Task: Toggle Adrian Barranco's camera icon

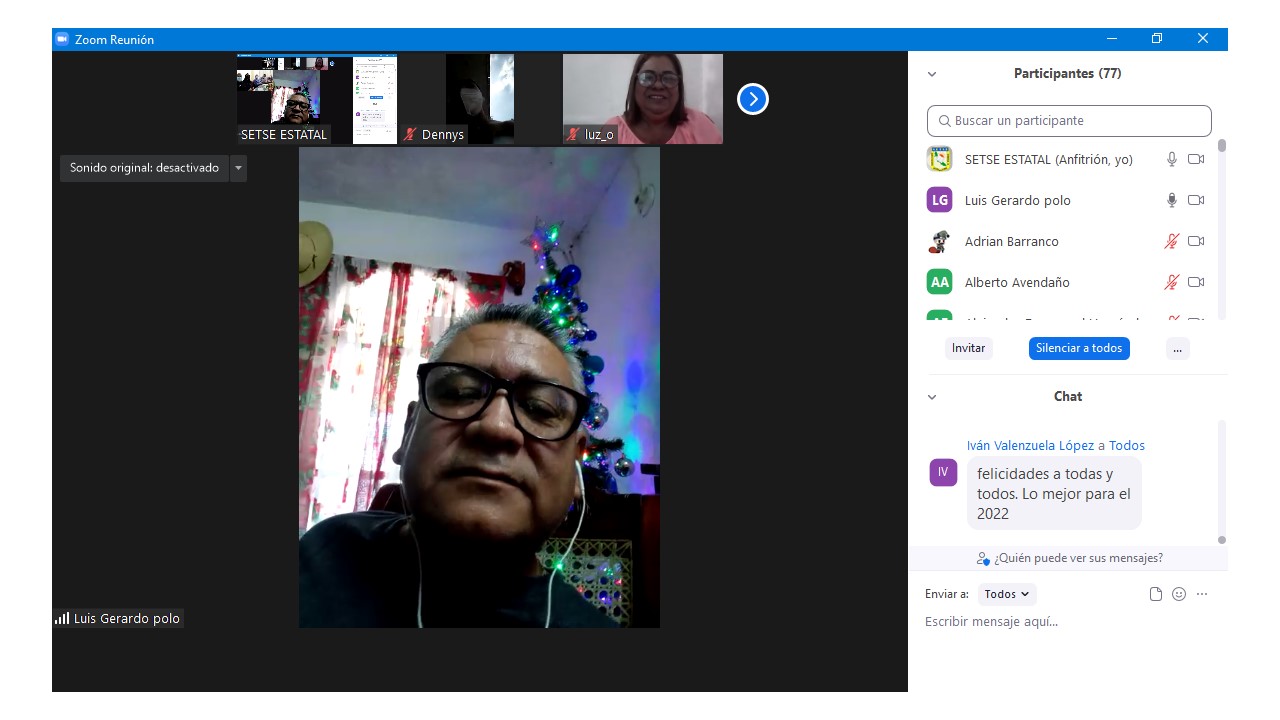Action: pos(1196,241)
